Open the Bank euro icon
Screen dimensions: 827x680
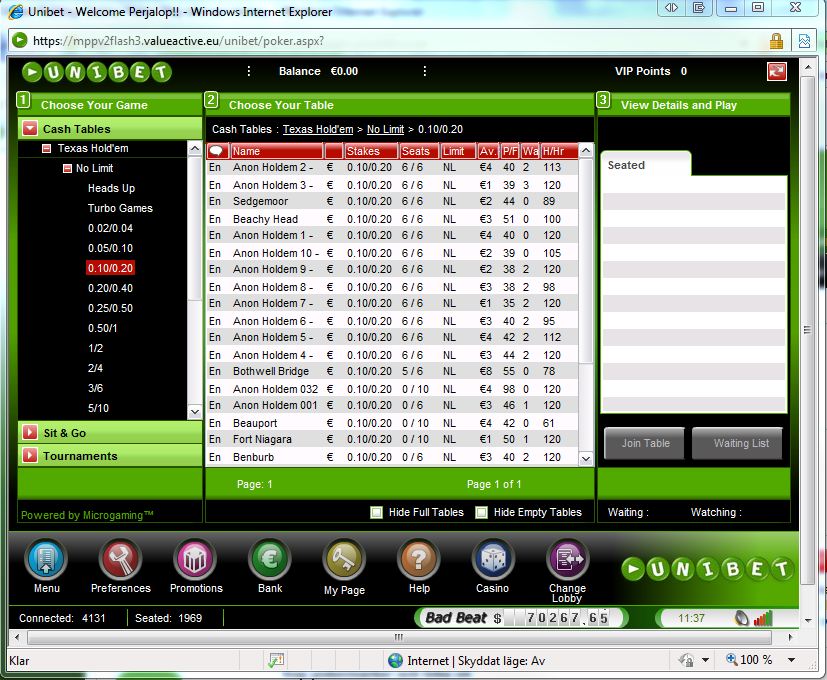tap(270, 559)
